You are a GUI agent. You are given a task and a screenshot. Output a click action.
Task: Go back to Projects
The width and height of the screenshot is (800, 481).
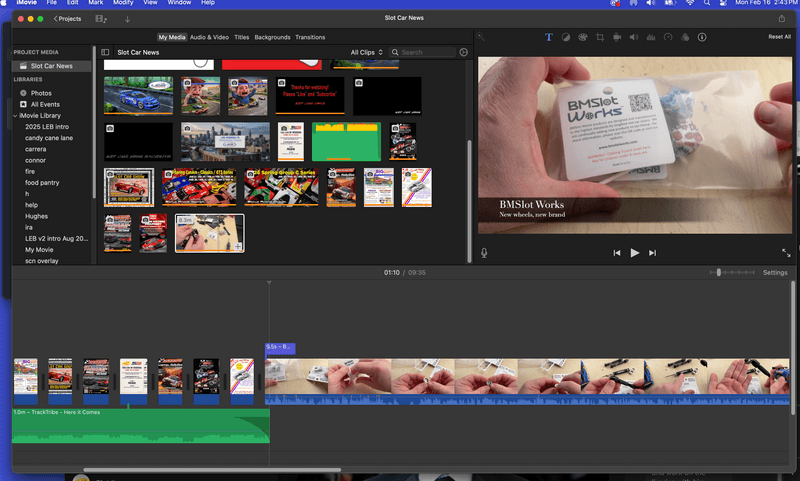[x=67, y=19]
